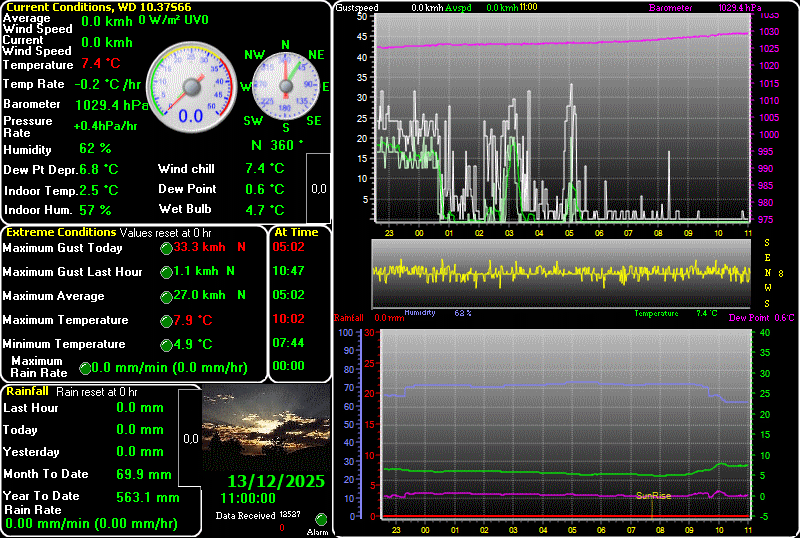Click the Maximum Average indicator LED
This screenshot has width=800, height=538.
point(166,297)
